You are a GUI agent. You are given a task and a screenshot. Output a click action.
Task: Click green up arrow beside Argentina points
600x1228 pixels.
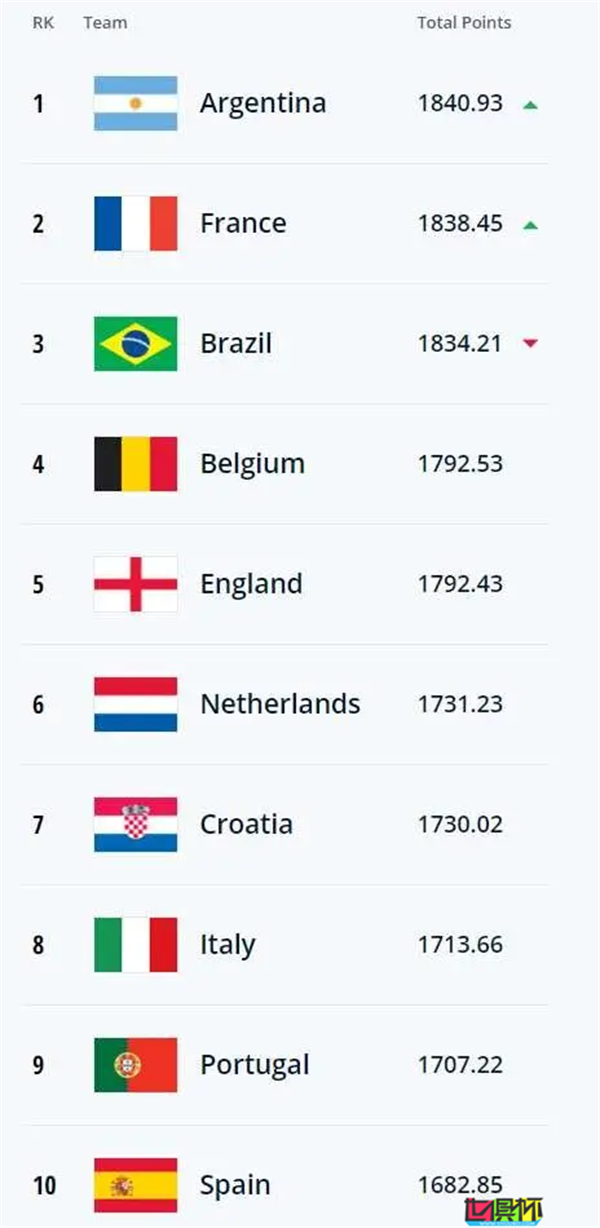530,104
